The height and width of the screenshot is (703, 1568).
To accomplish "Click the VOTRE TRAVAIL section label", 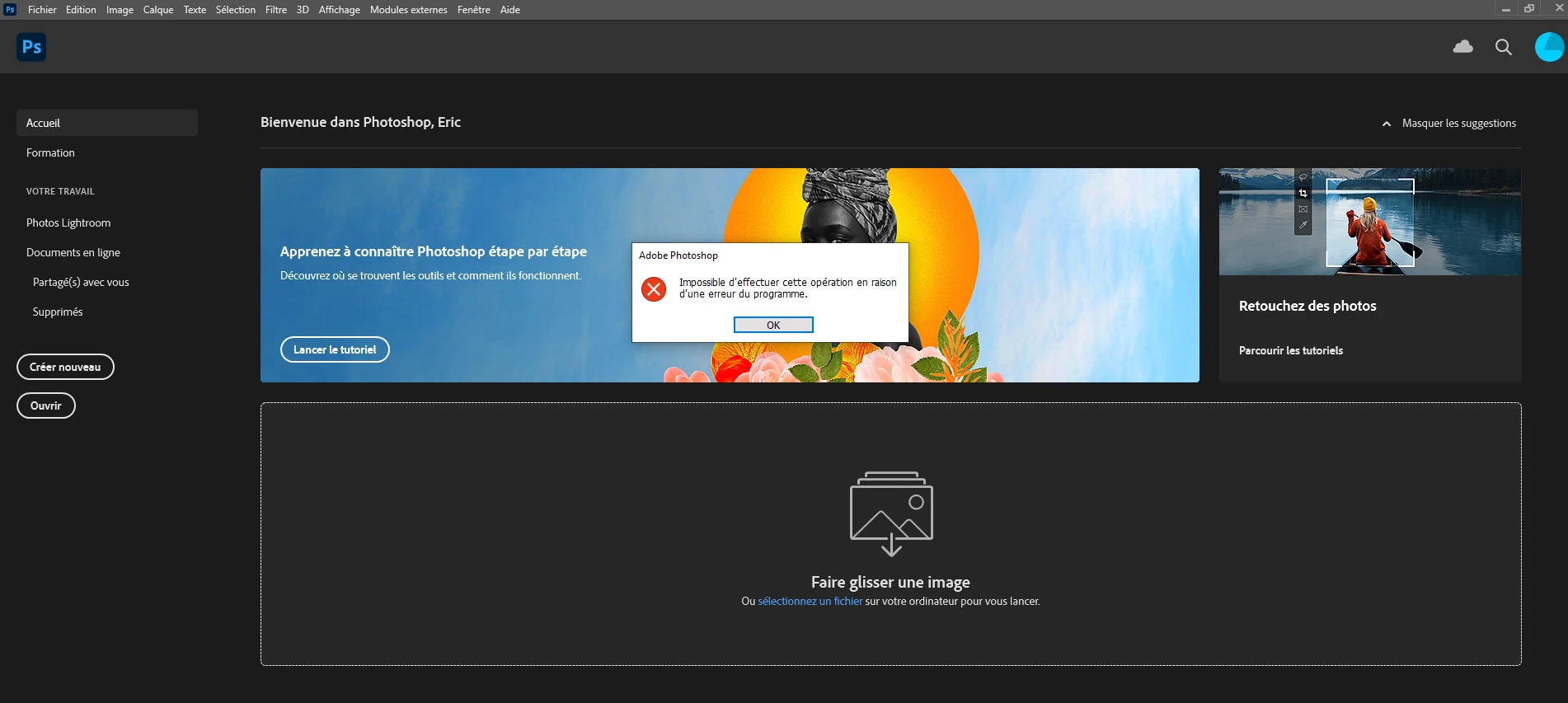I will coord(60,191).
